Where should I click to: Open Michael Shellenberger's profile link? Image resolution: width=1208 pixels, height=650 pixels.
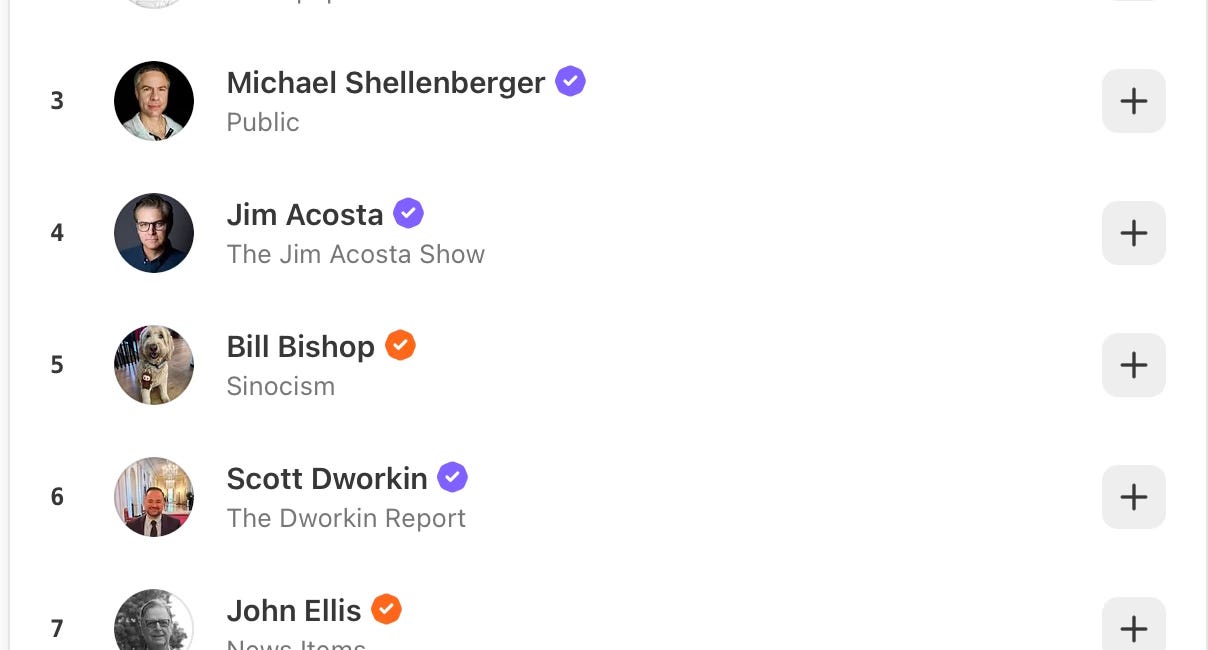pos(385,83)
